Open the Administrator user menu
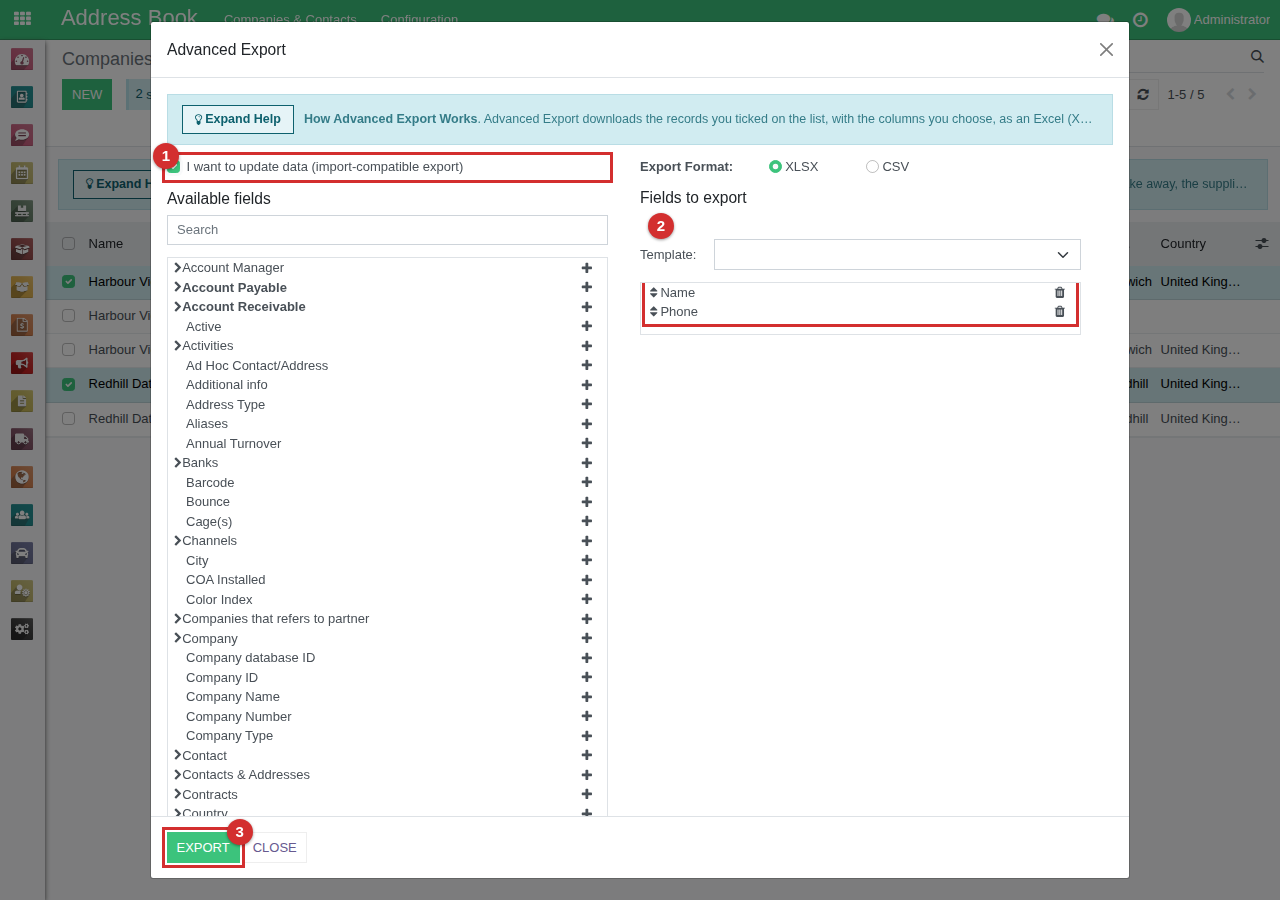The image size is (1280, 900). 1218,19
